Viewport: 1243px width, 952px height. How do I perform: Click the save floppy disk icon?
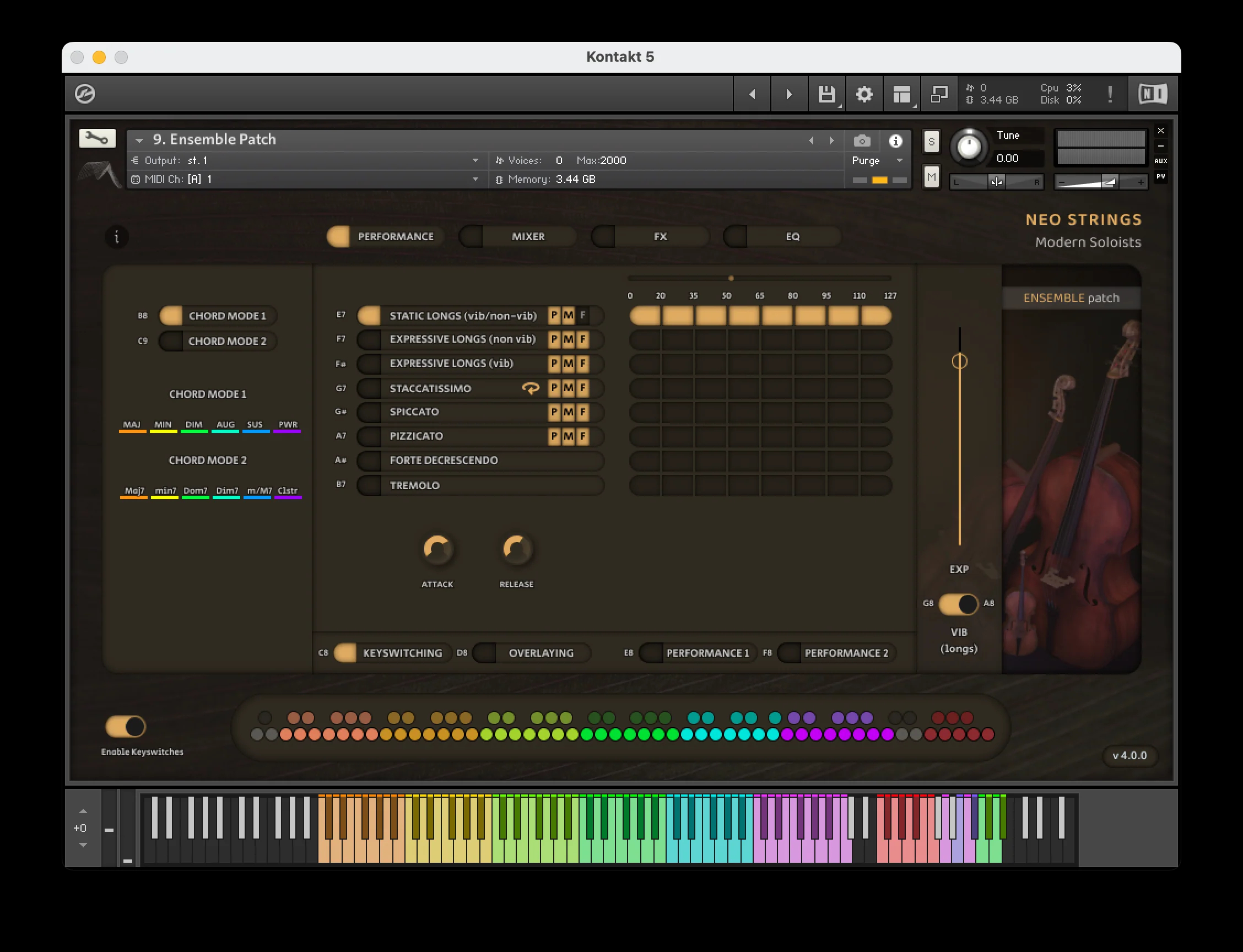[826, 94]
